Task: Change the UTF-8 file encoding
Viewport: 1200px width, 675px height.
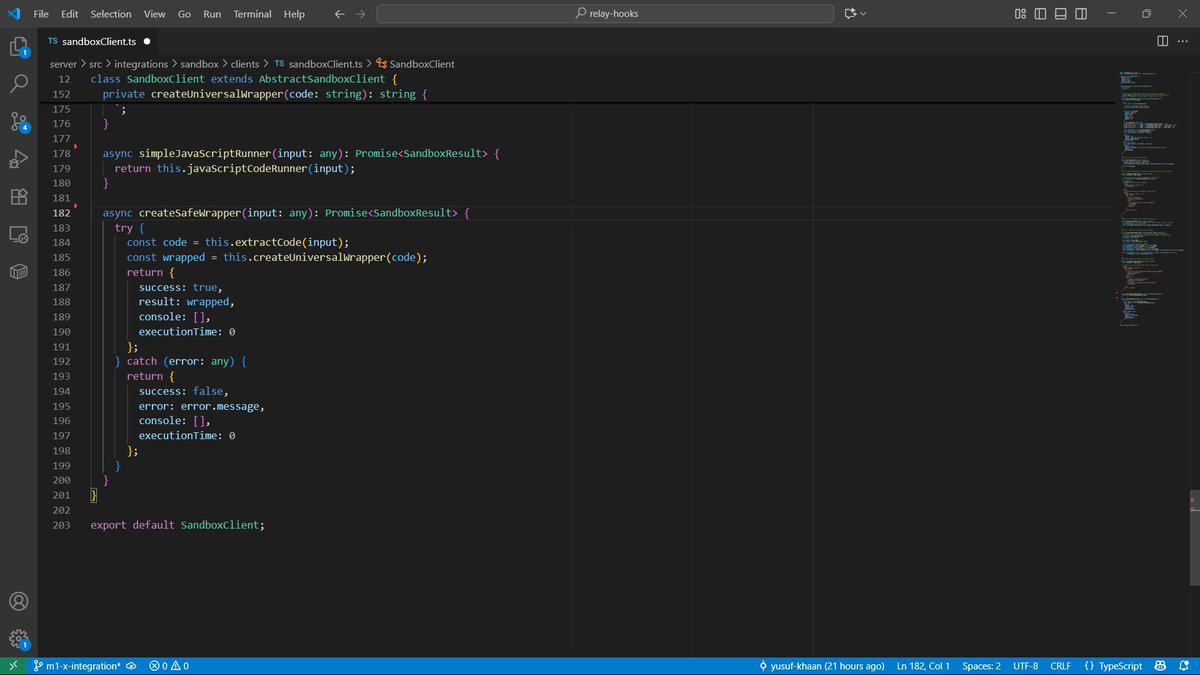Action: click(1024, 665)
